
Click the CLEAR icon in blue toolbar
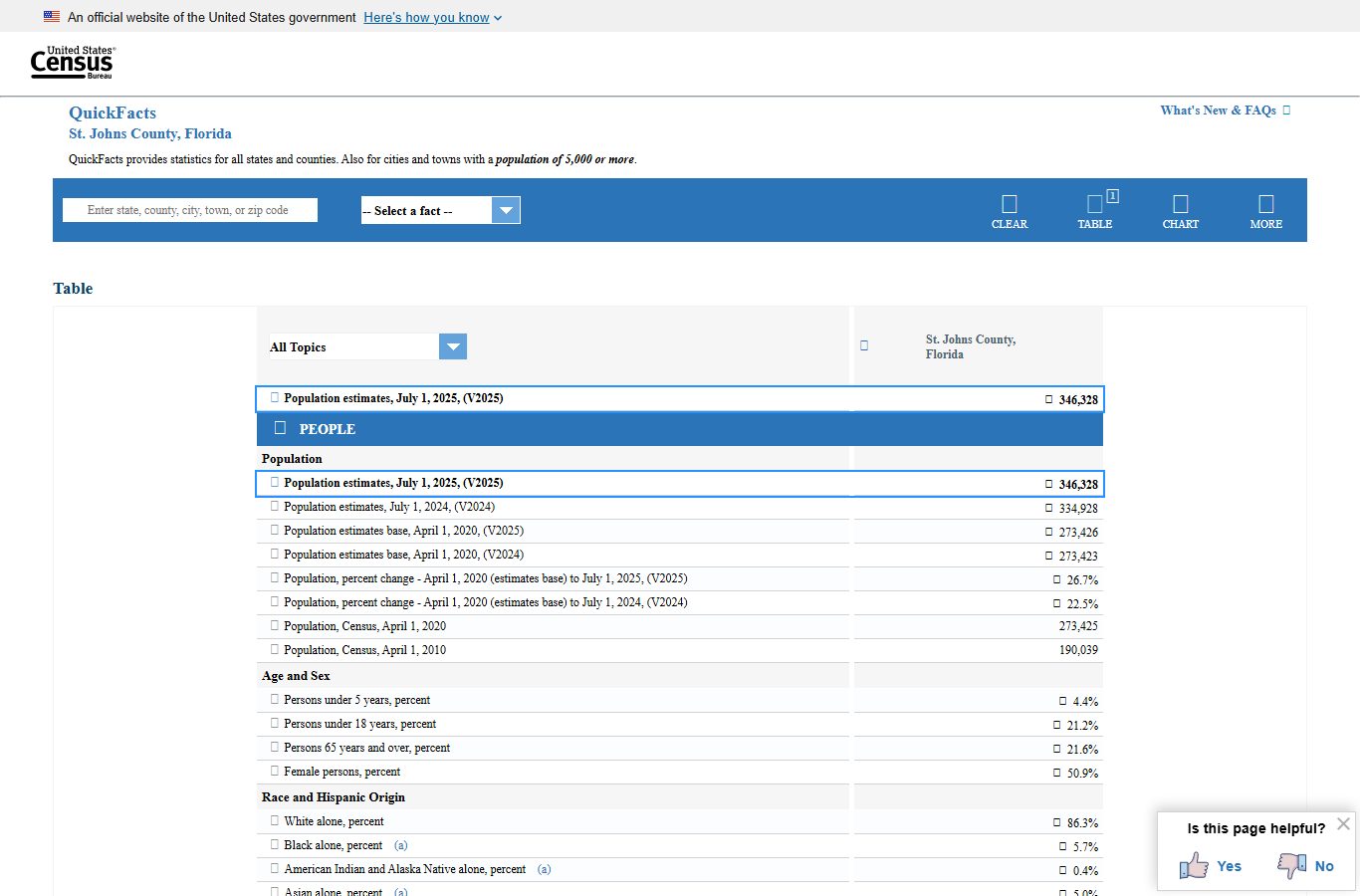(x=1009, y=204)
